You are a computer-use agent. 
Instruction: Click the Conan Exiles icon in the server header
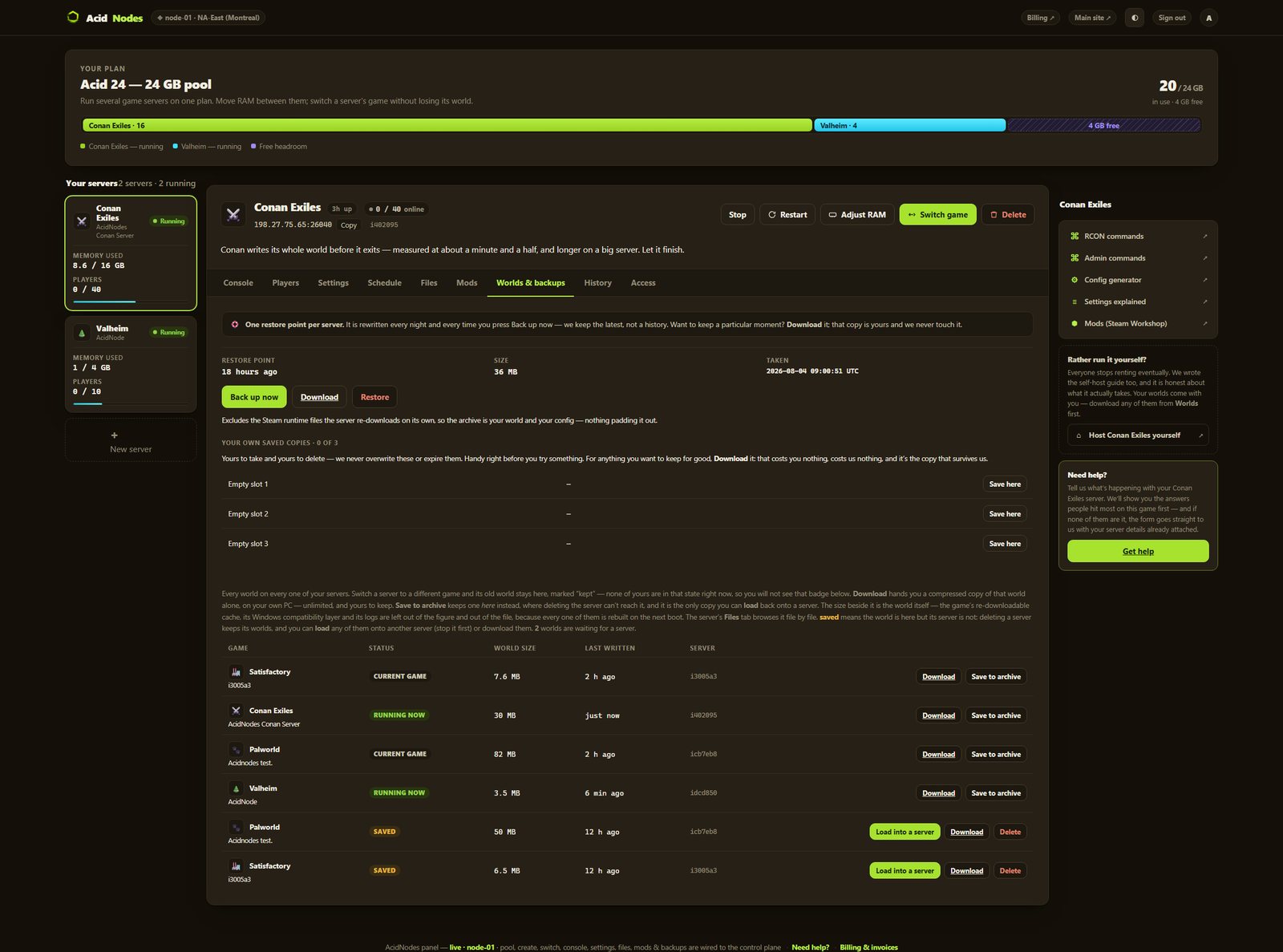tap(233, 214)
